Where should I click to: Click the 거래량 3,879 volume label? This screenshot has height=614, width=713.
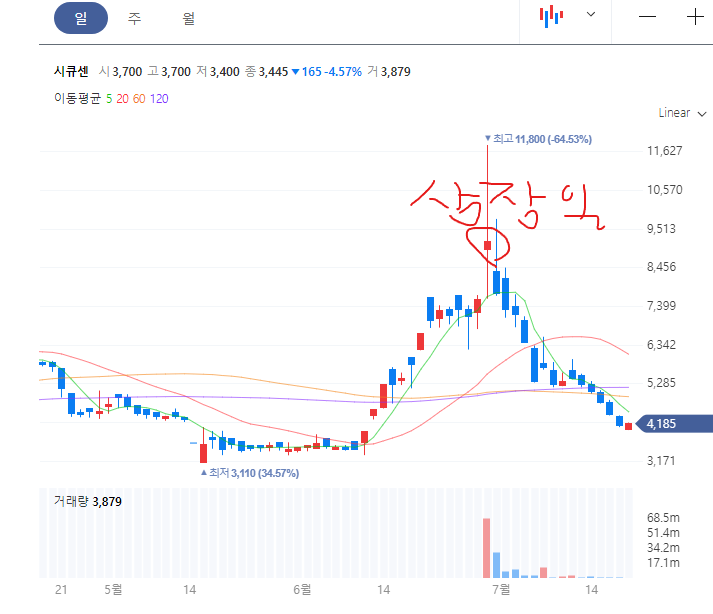point(88,502)
